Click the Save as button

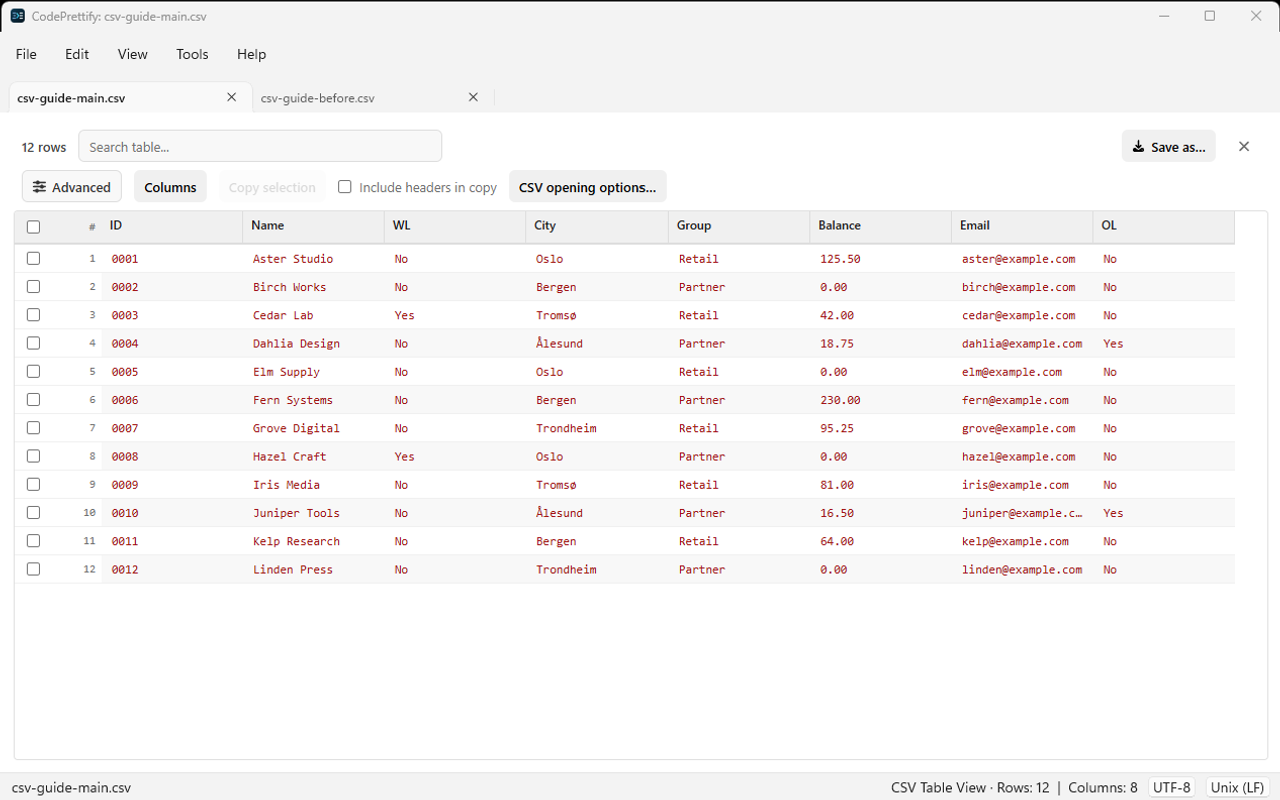[x=1169, y=146]
